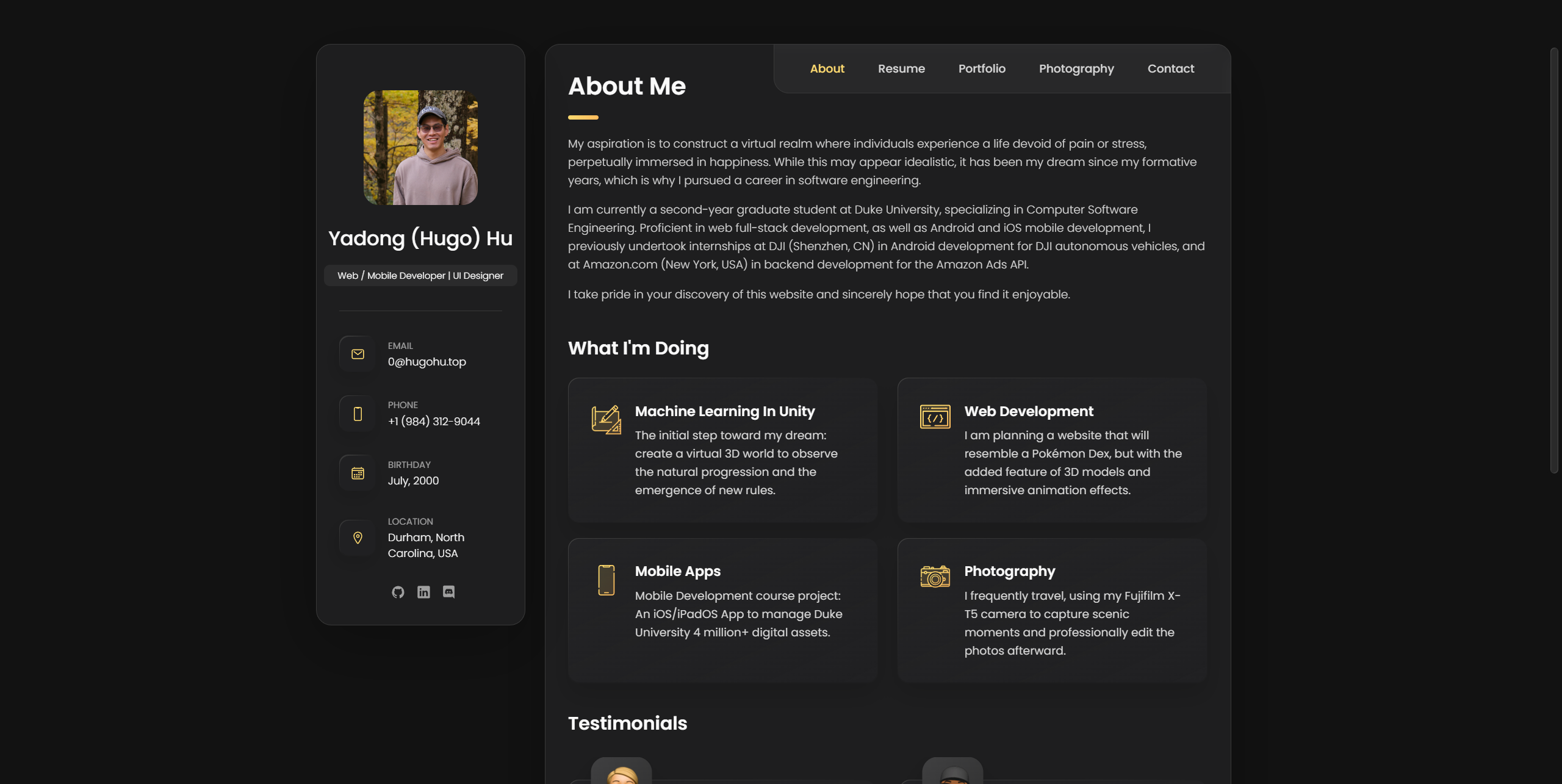
Task: Open the Contact tab
Action: 1170,69
